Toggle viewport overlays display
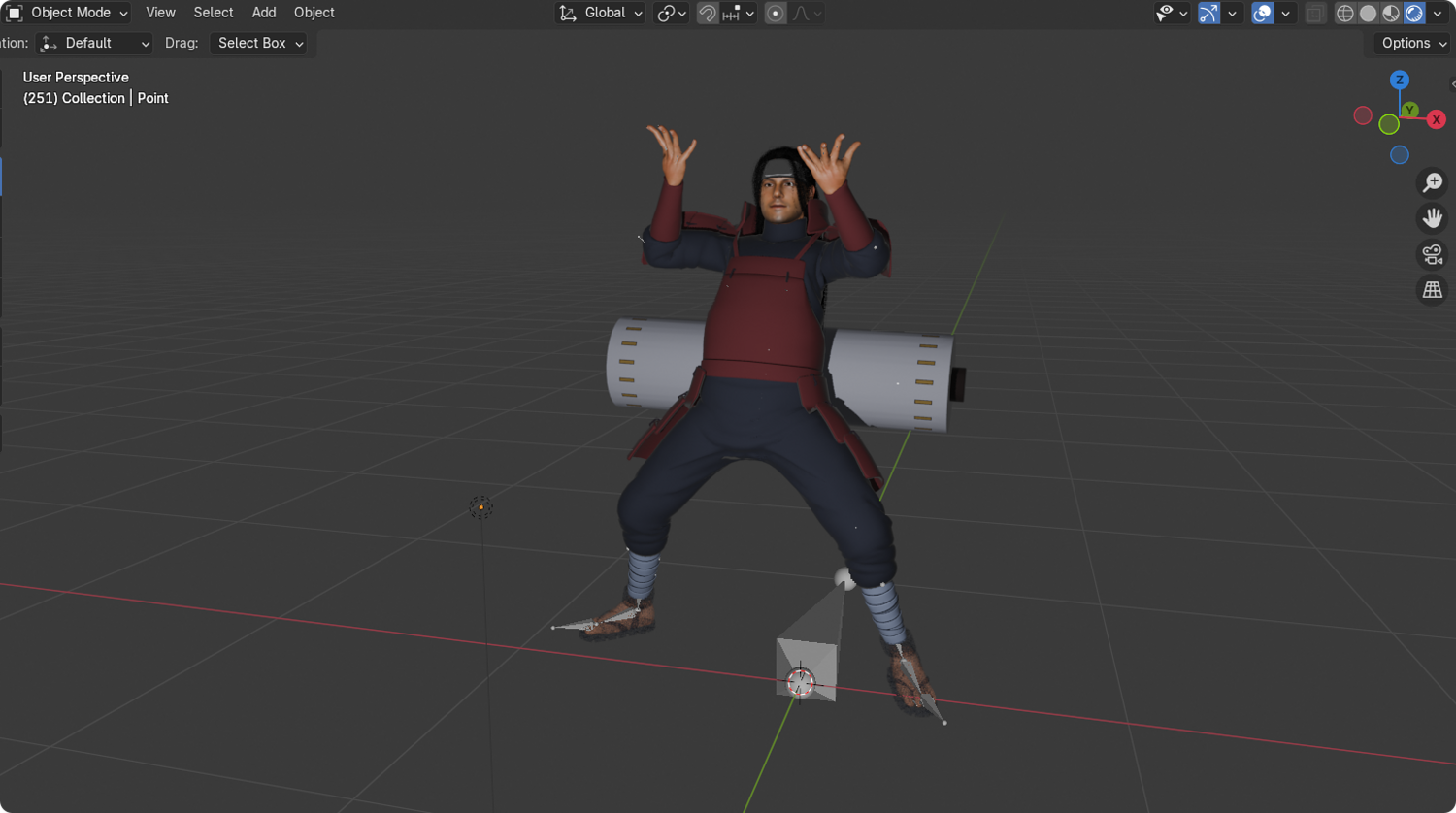 click(1262, 13)
